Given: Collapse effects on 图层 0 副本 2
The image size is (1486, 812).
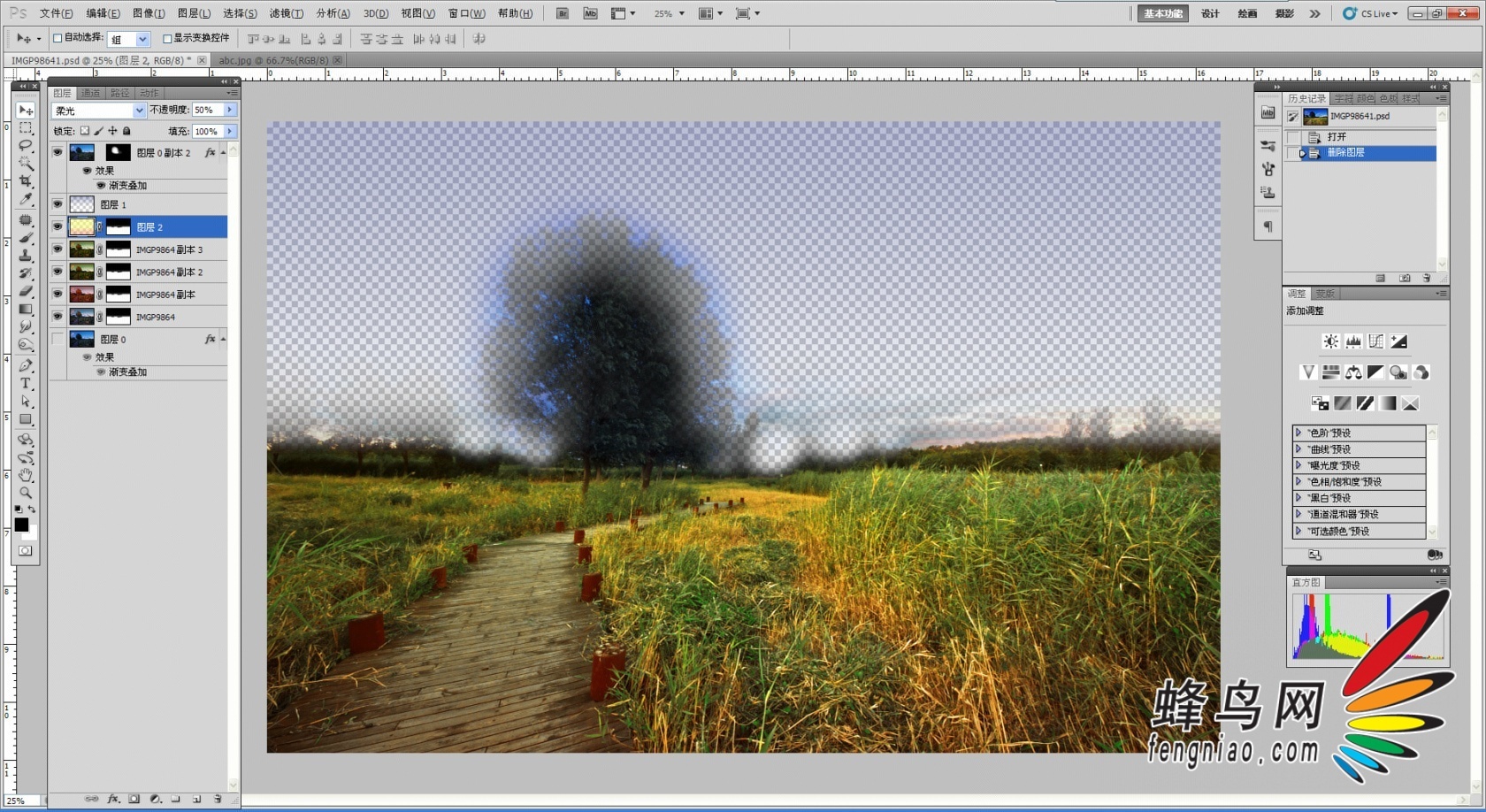Looking at the screenshot, I should pos(223,153).
